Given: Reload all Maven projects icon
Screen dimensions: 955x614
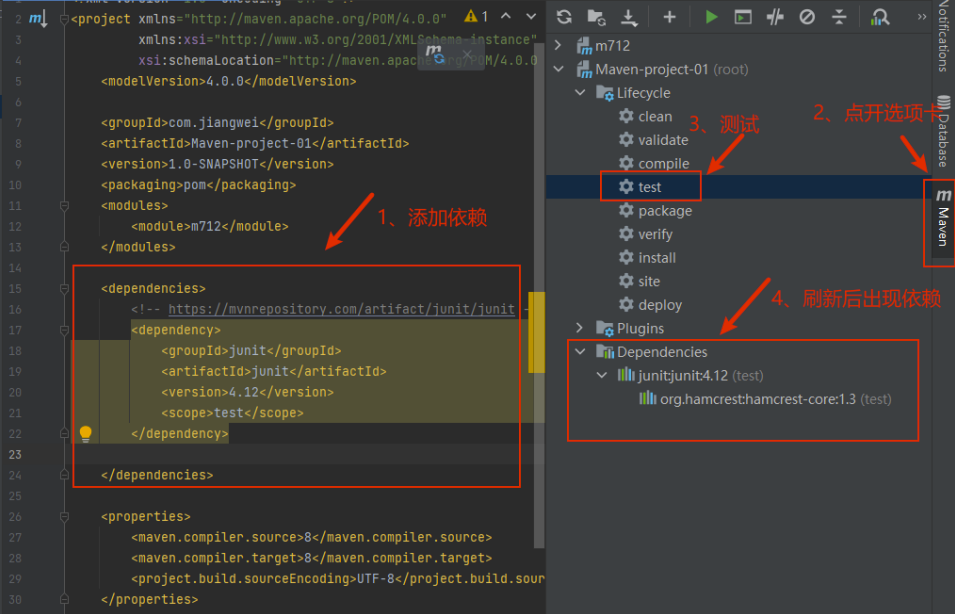Looking at the screenshot, I should [564, 17].
